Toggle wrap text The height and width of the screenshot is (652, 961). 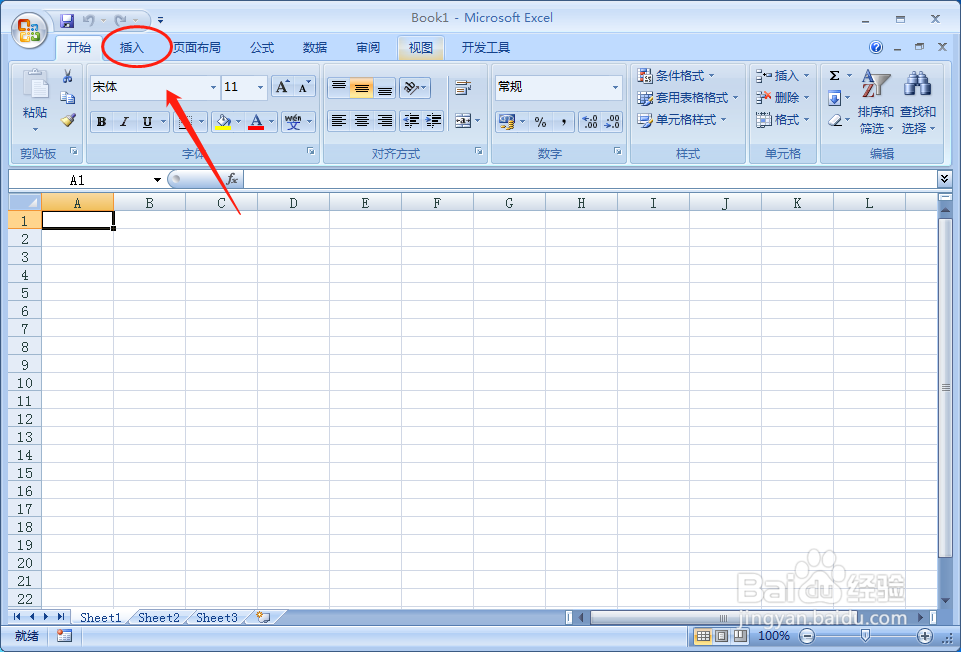[463, 88]
